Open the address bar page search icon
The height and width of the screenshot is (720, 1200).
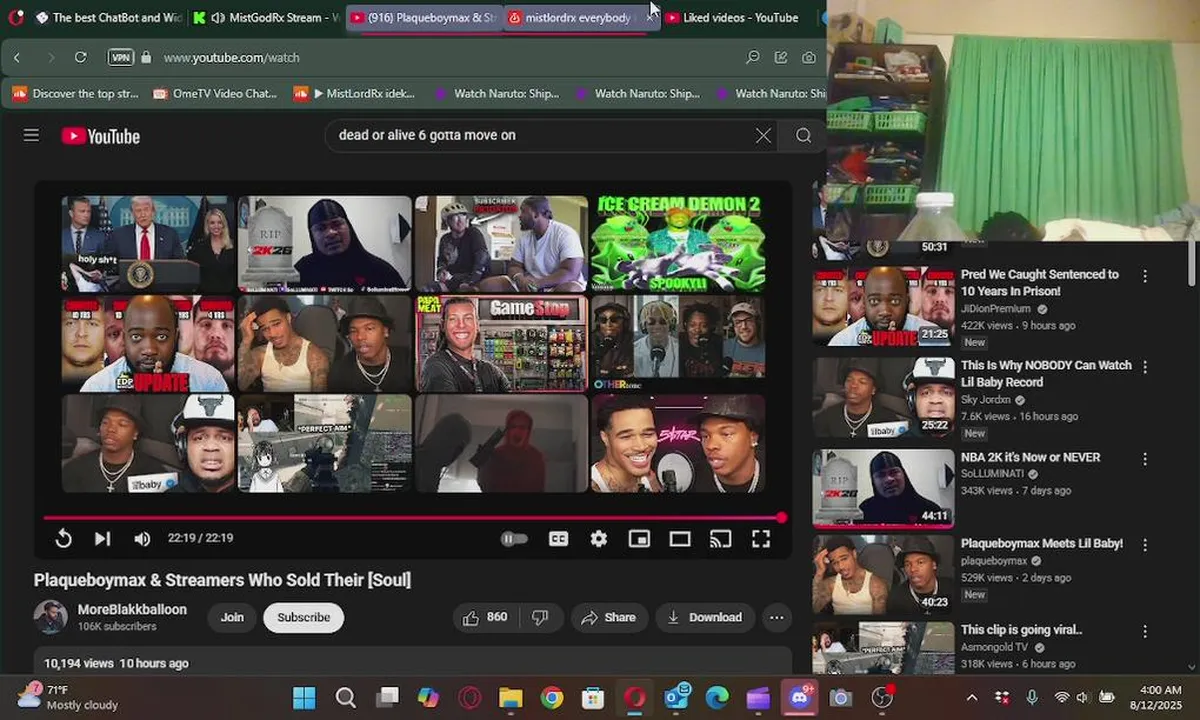click(x=753, y=57)
